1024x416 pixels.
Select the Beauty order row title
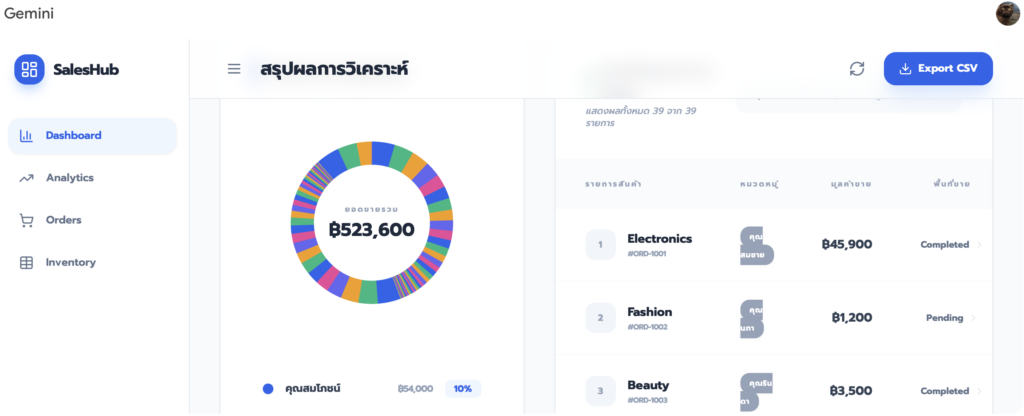pos(648,385)
